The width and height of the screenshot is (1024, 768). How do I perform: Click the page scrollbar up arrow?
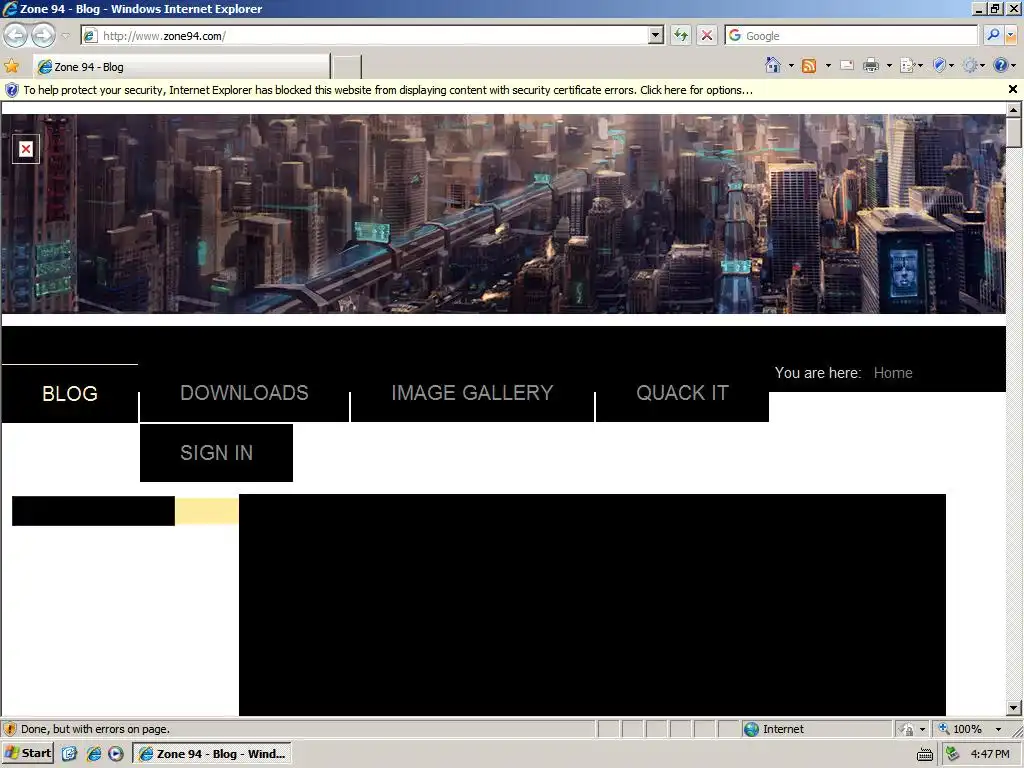(1014, 110)
